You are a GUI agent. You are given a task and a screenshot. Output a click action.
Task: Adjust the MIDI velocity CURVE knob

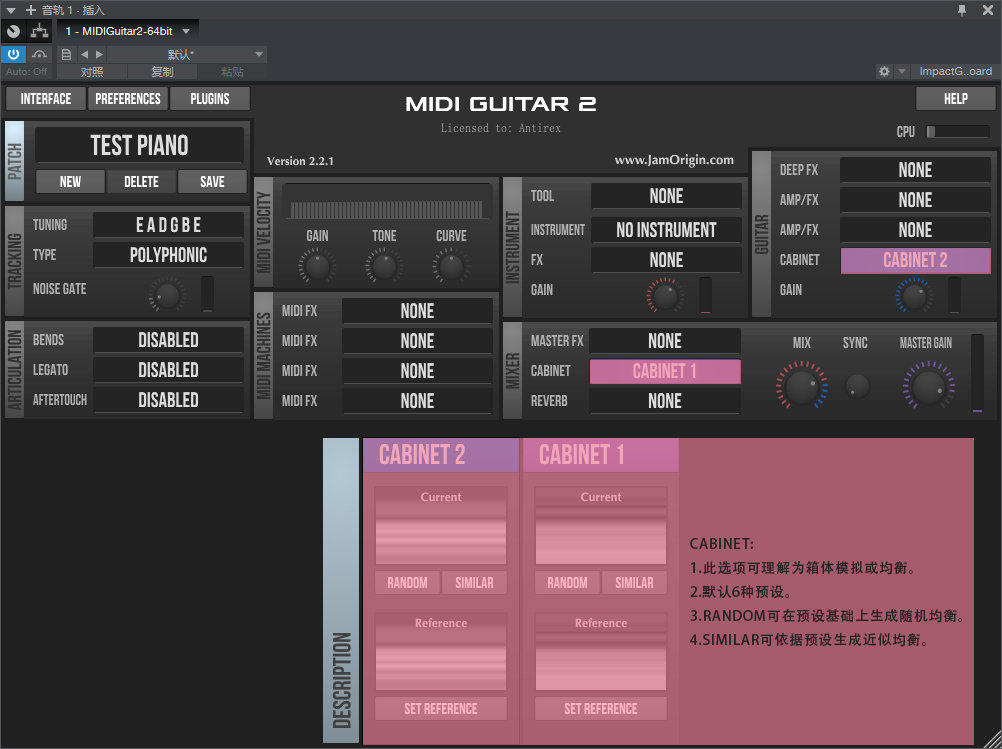pos(451,266)
